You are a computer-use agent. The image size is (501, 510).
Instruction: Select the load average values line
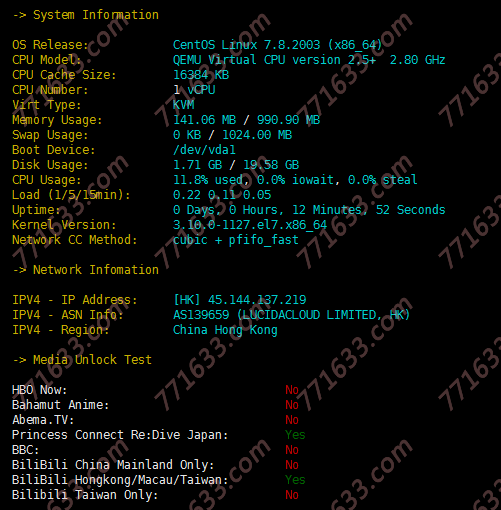[222, 195]
